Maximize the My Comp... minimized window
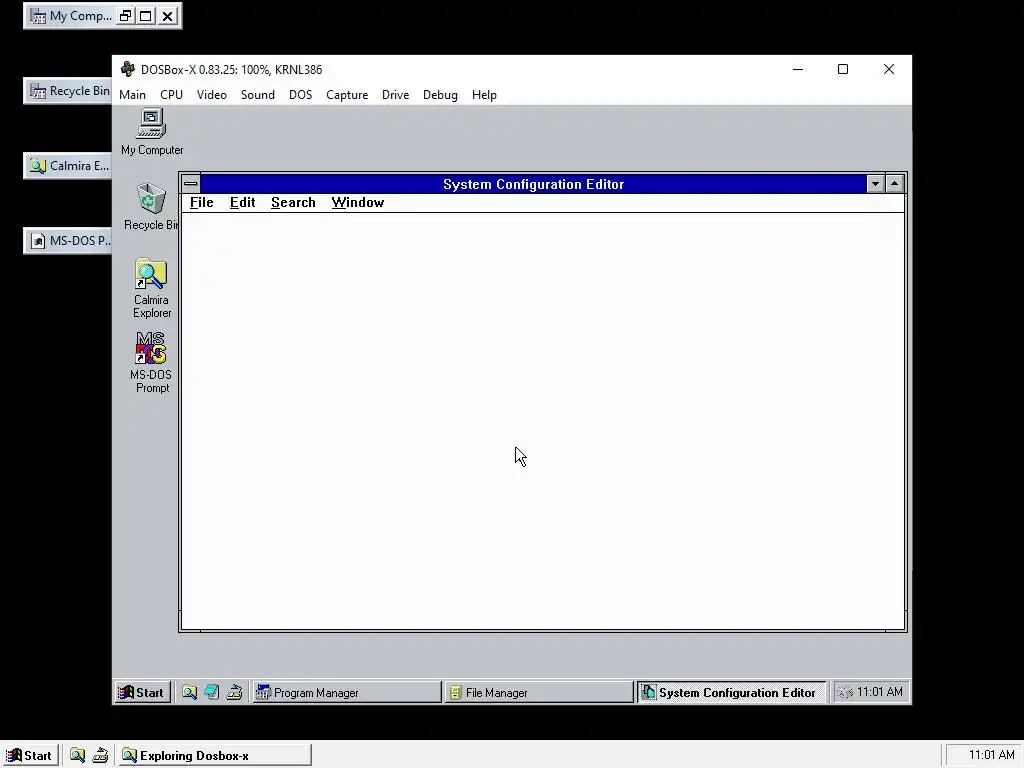 coord(146,16)
